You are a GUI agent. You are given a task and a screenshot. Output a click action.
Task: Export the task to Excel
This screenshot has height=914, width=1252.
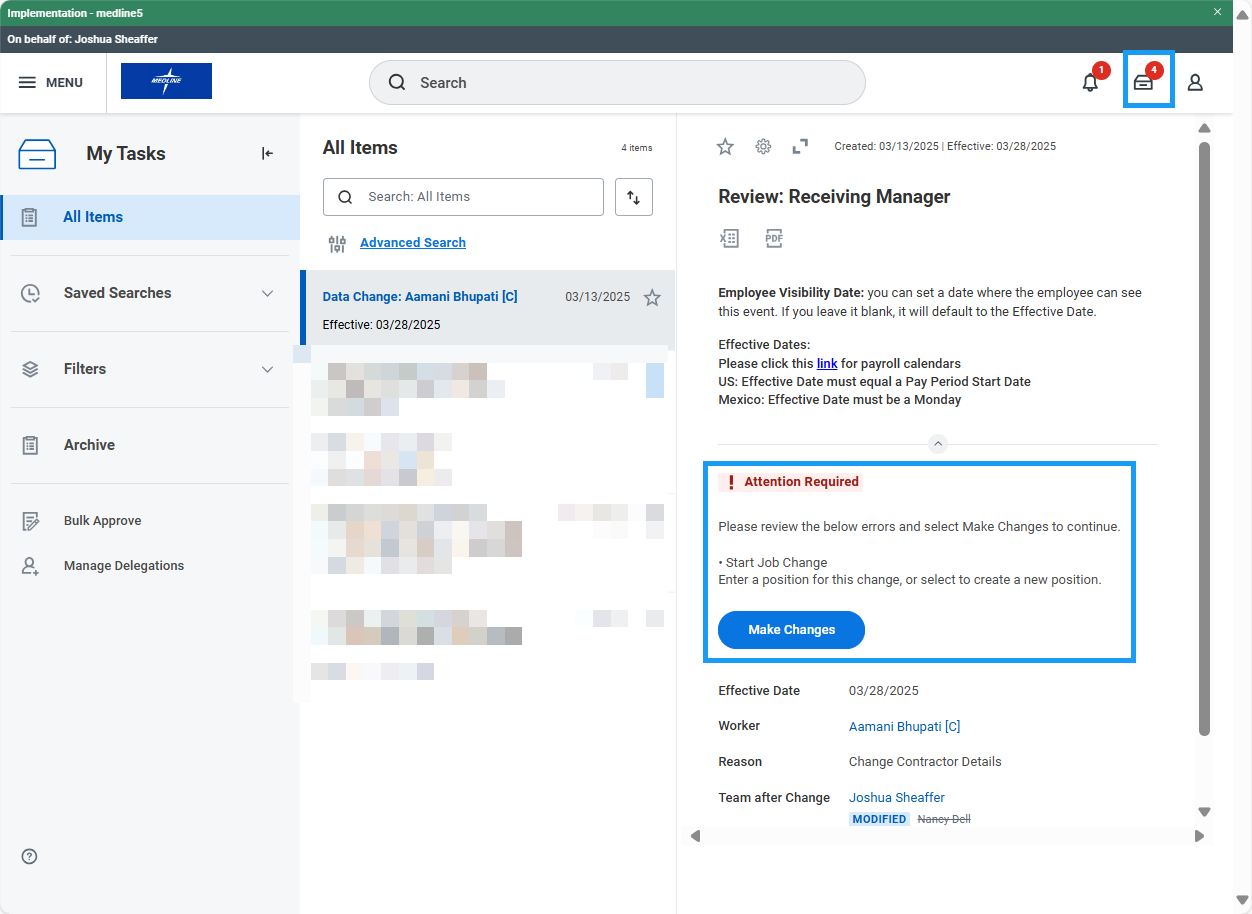click(729, 238)
